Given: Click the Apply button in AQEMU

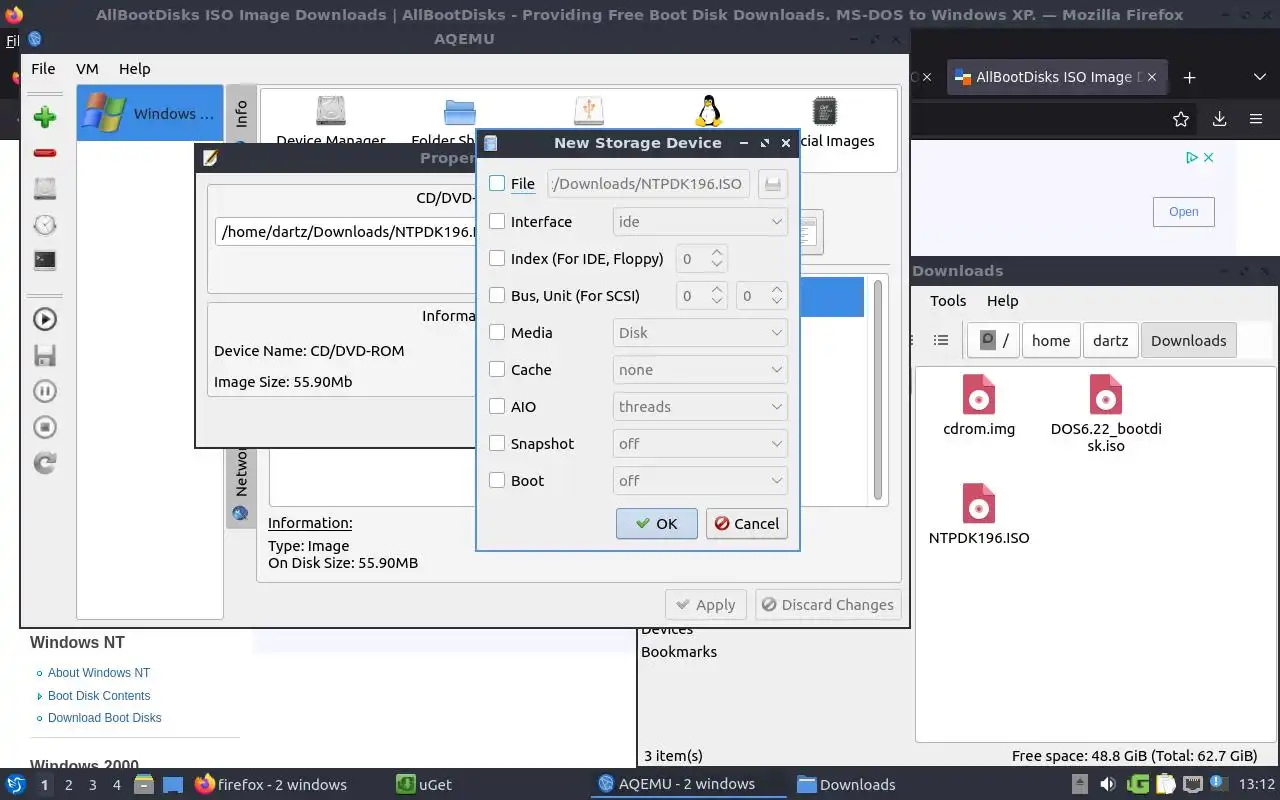Looking at the screenshot, I should coord(706,605).
